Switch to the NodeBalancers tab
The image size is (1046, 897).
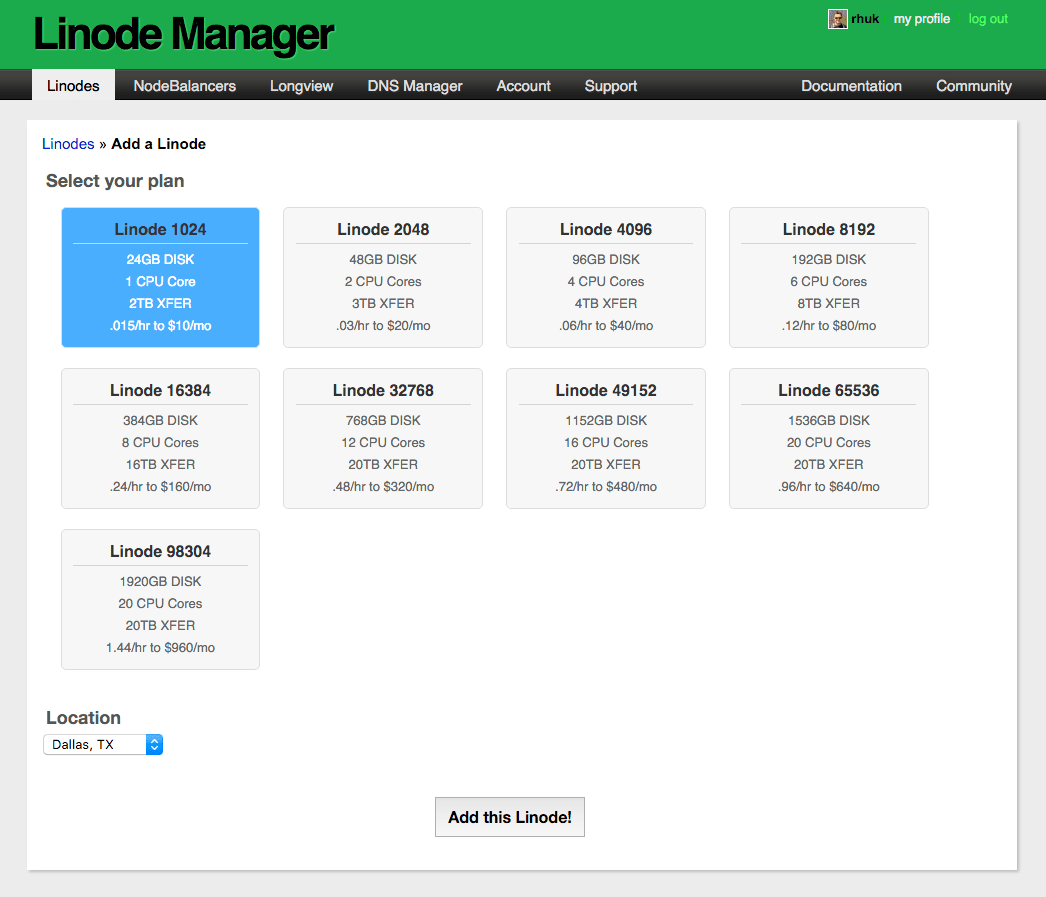tap(184, 86)
